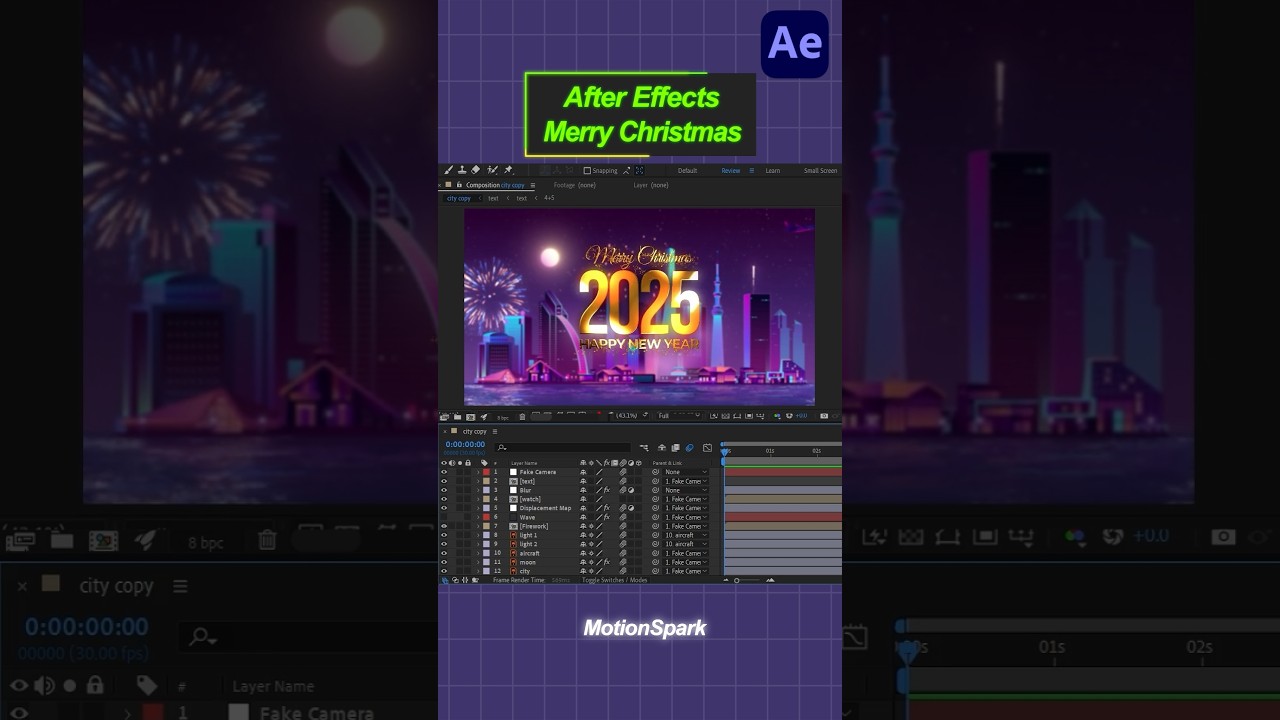Click the Show Channel color icon in viewer
This screenshot has width=1280, height=720.
[777, 416]
